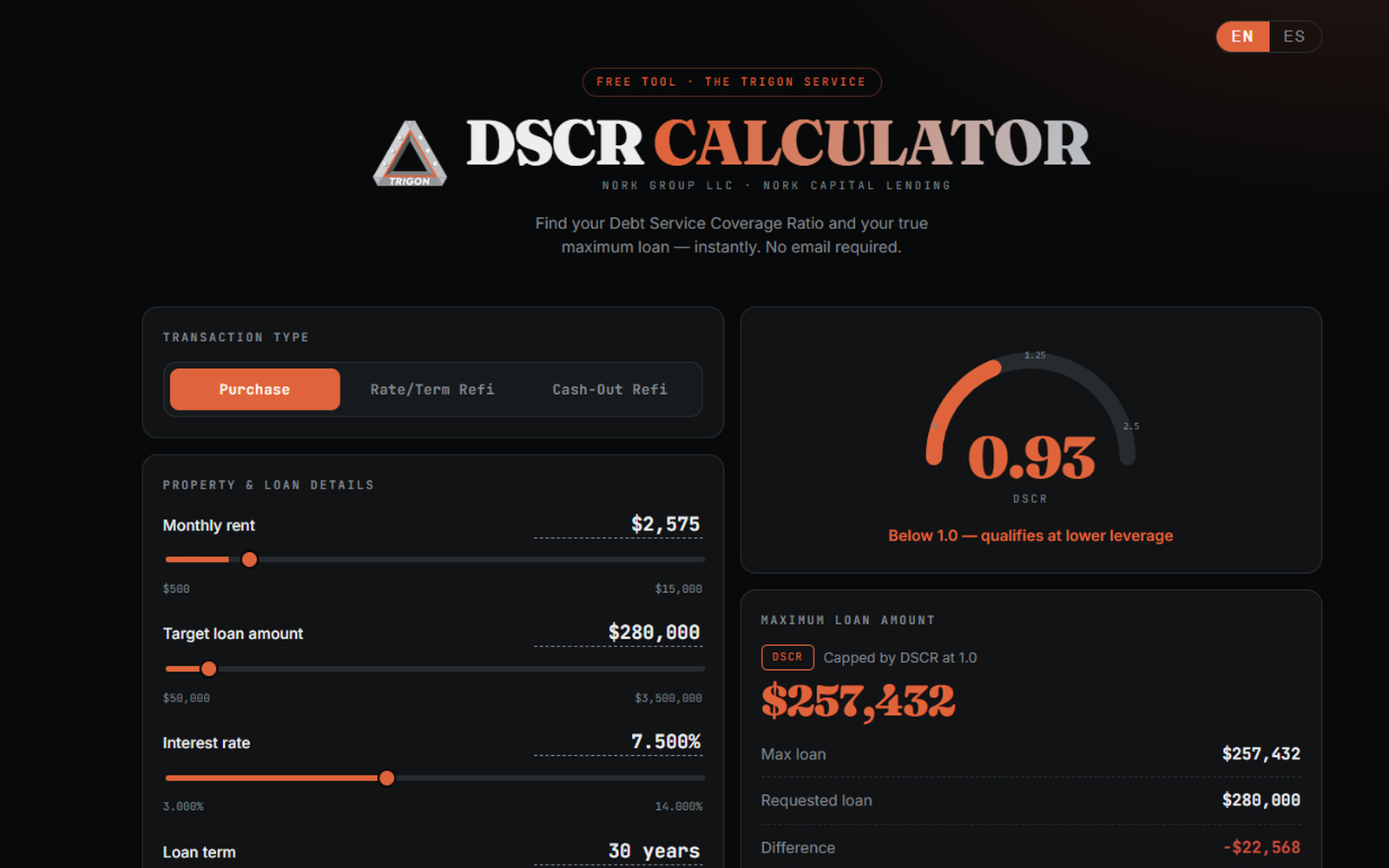Screen dimensions: 1389x868
Task: Click the Monthly rent slider handle
Action: [249, 560]
